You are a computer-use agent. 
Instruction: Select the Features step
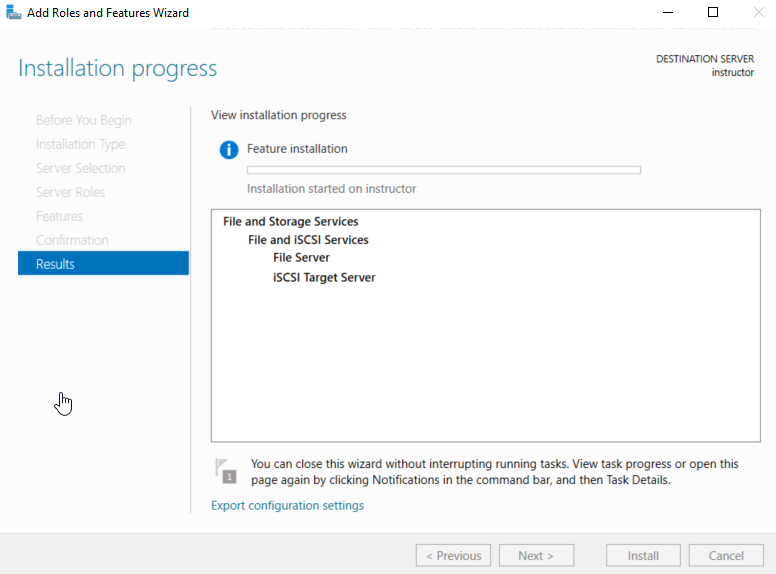pyautogui.click(x=59, y=216)
